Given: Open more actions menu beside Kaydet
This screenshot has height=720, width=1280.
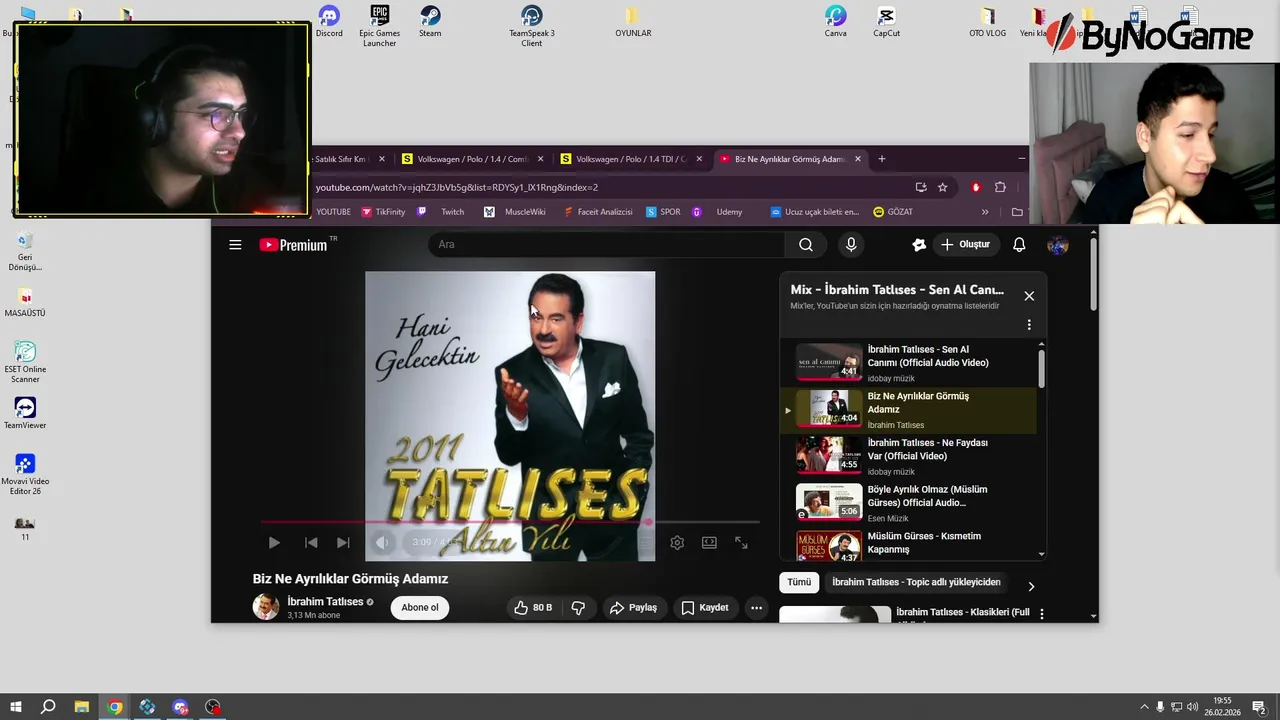Looking at the screenshot, I should pyautogui.click(x=757, y=607).
